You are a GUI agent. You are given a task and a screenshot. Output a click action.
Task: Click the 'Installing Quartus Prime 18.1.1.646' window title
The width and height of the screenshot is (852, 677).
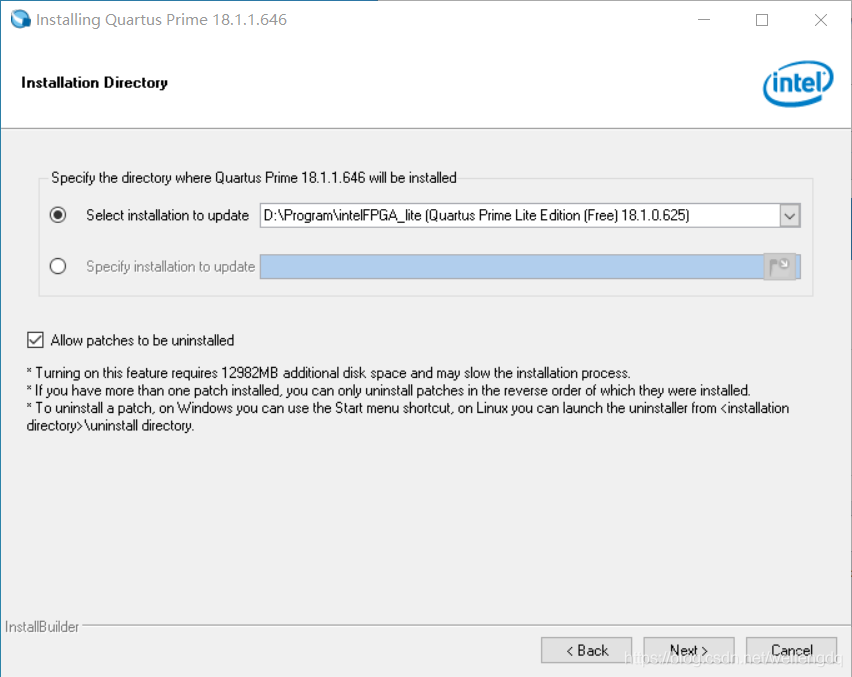tap(161, 20)
